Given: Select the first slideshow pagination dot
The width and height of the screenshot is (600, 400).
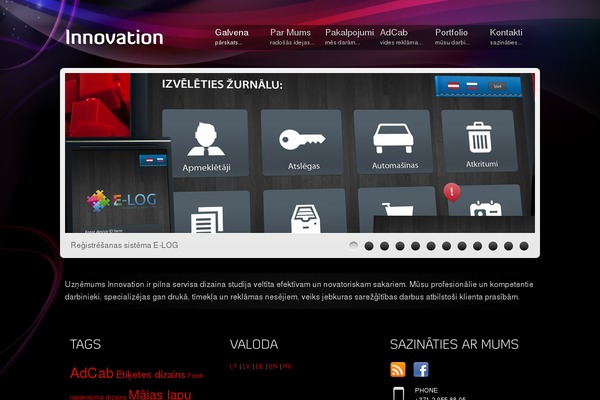Looking at the screenshot, I should pos(354,246).
